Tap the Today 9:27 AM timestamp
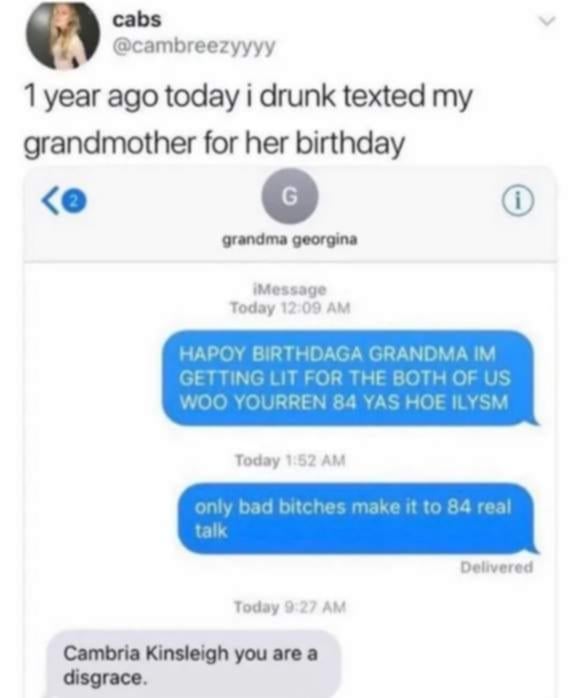Image resolution: width=584 pixels, height=698 pixels. (x=290, y=607)
